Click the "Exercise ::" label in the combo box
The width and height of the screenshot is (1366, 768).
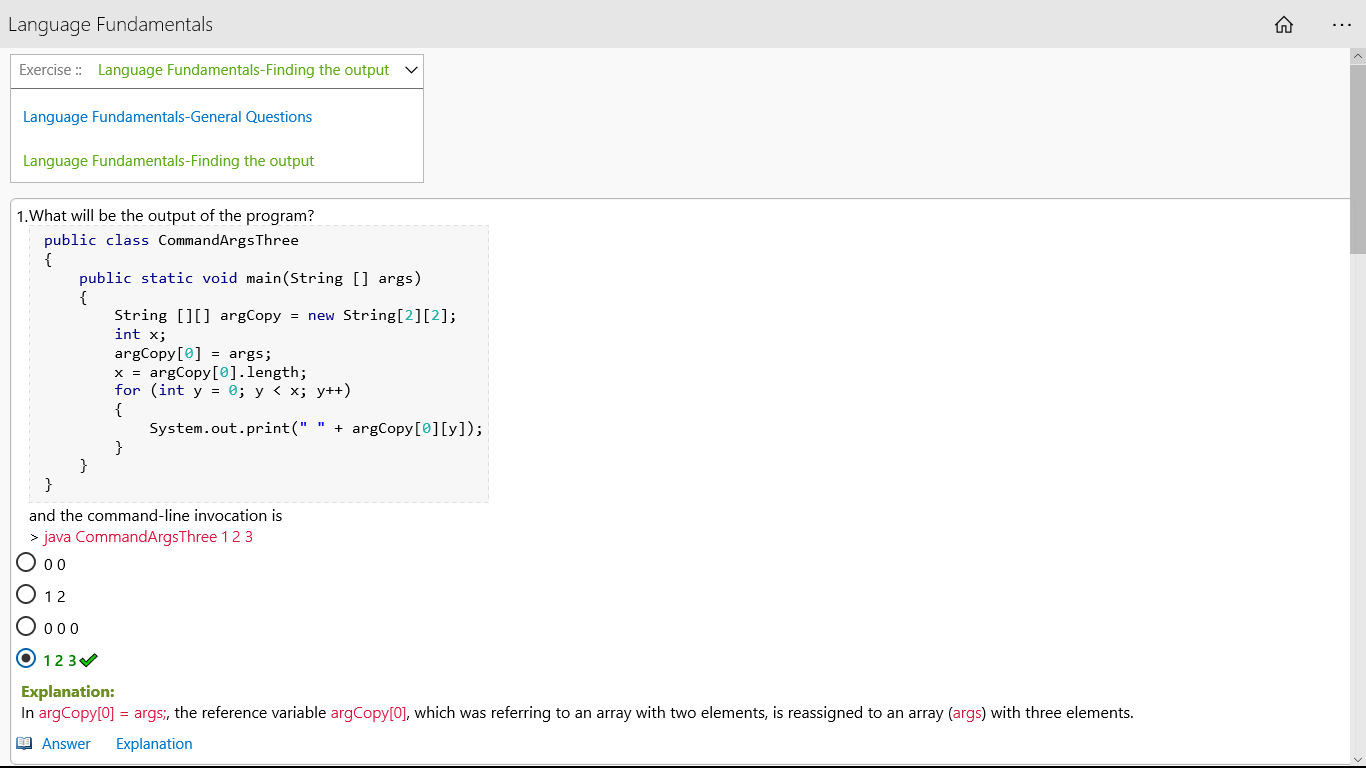point(51,70)
